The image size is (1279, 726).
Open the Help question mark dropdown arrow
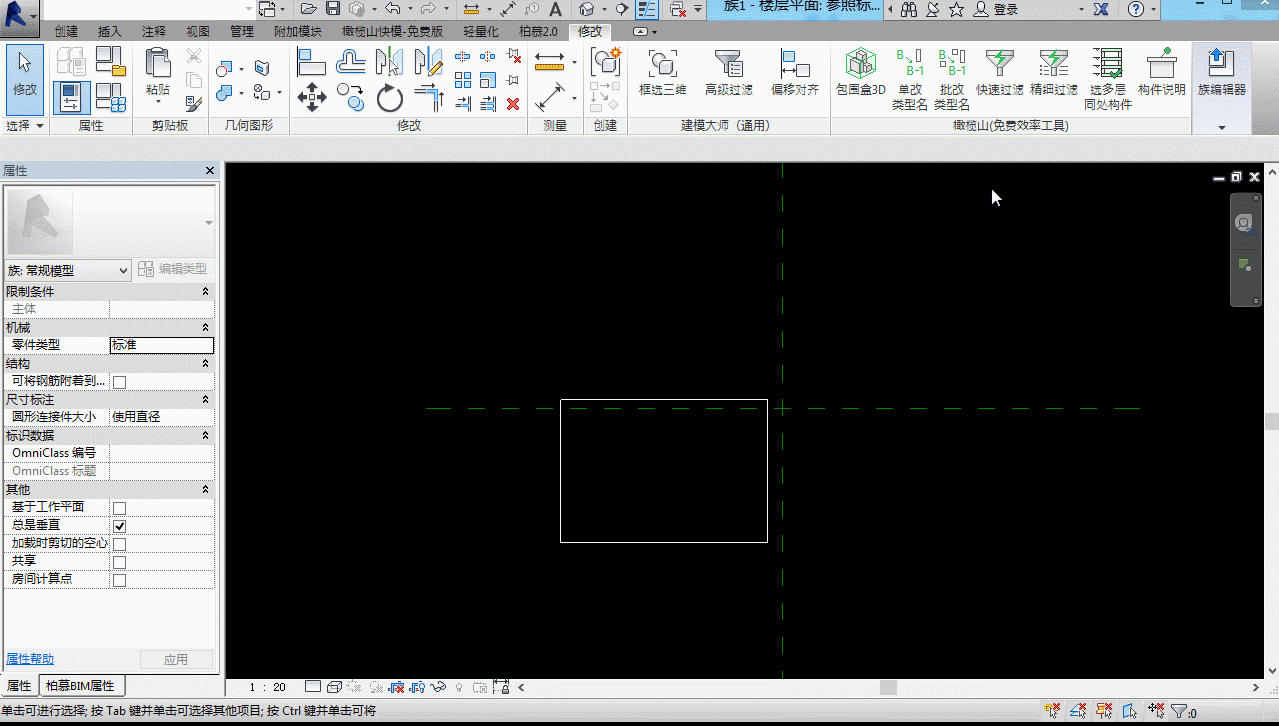coord(1153,9)
